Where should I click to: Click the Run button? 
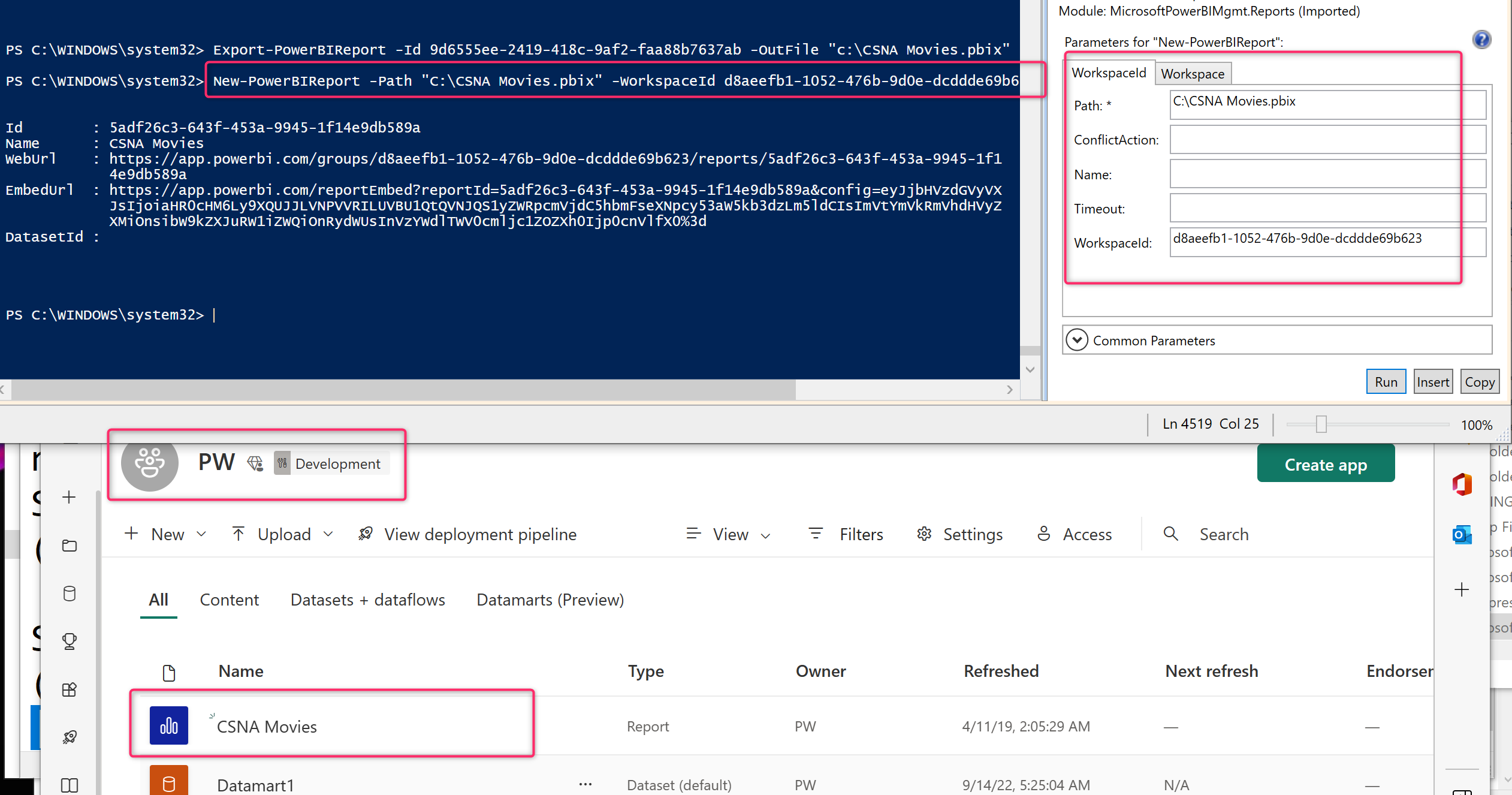click(x=1386, y=382)
